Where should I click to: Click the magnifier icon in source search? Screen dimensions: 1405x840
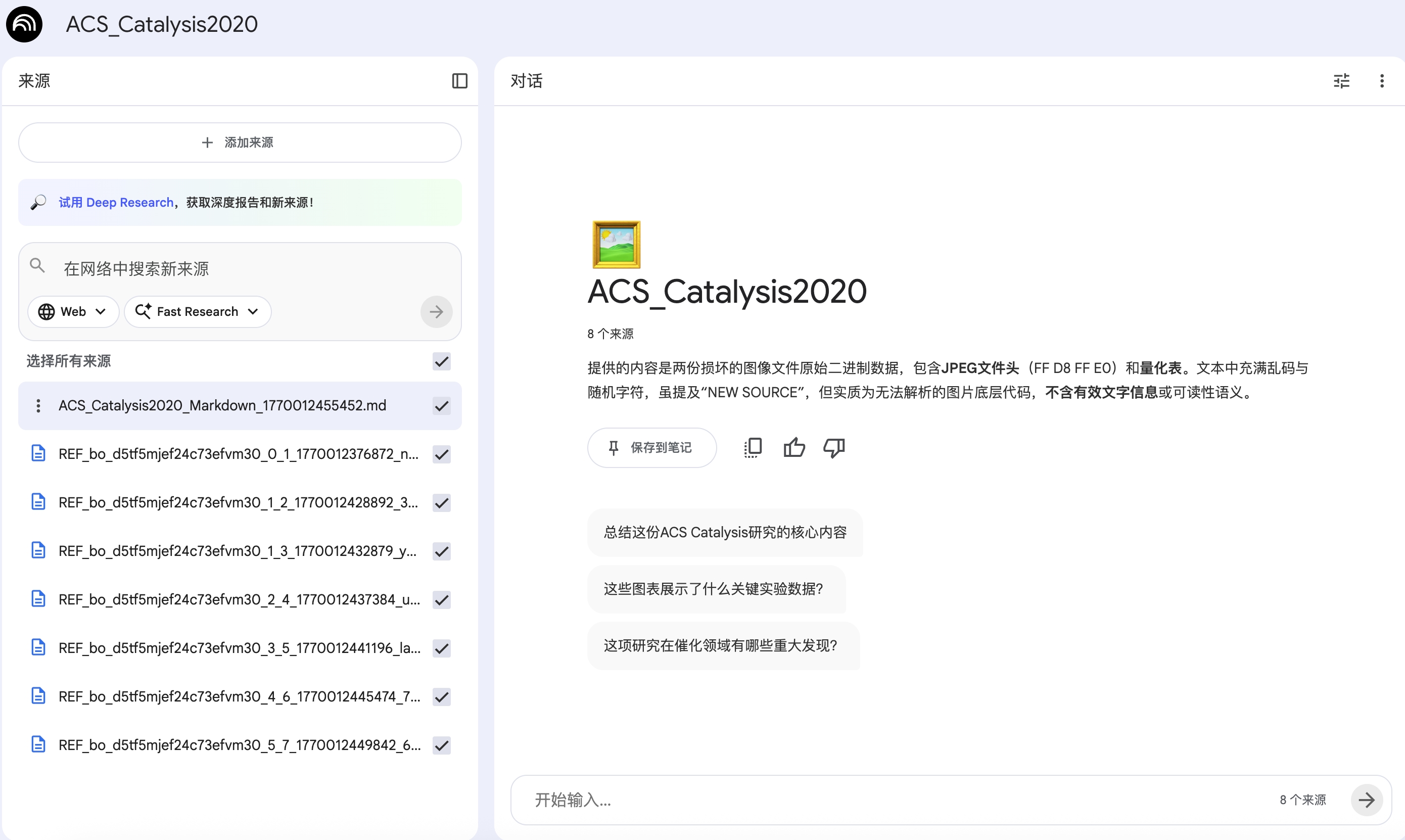37,265
